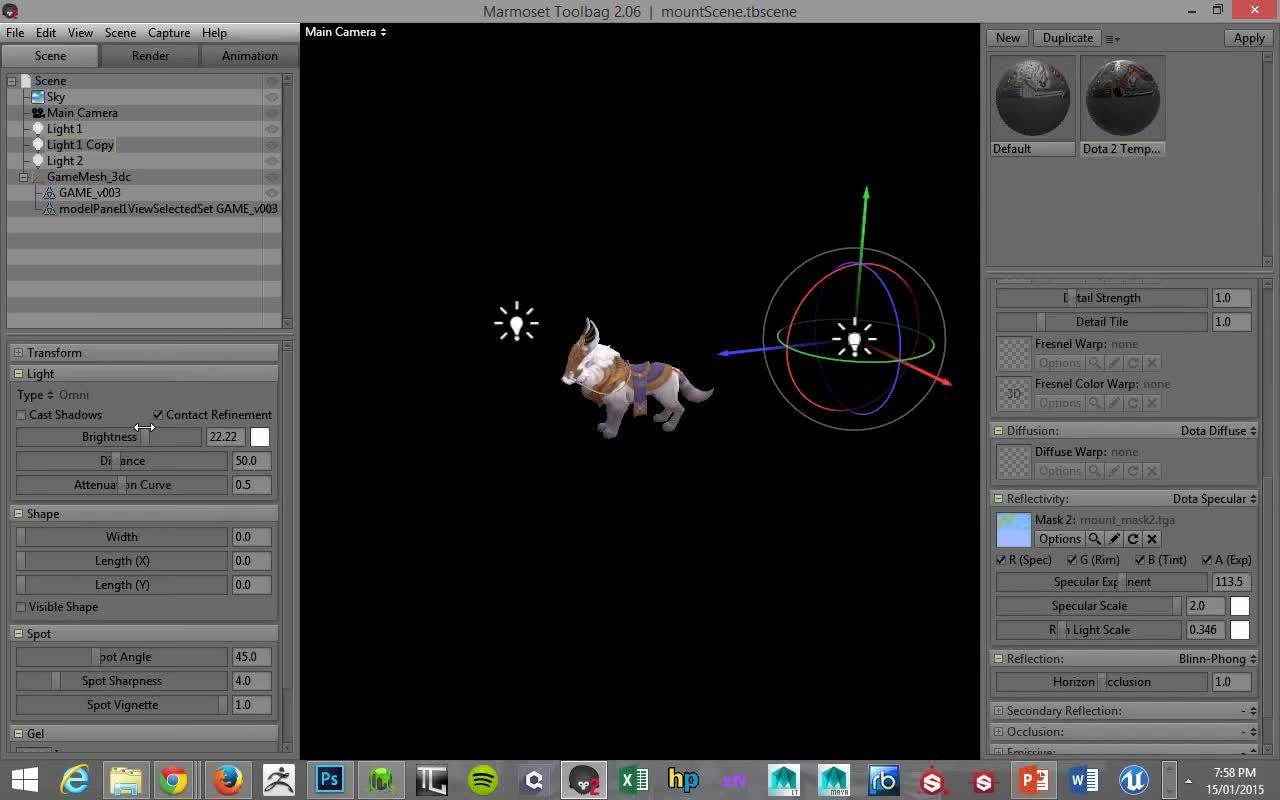Enable Cast Shadows checkbox
The width and height of the screenshot is (1280, 800).
coord(21,415)
